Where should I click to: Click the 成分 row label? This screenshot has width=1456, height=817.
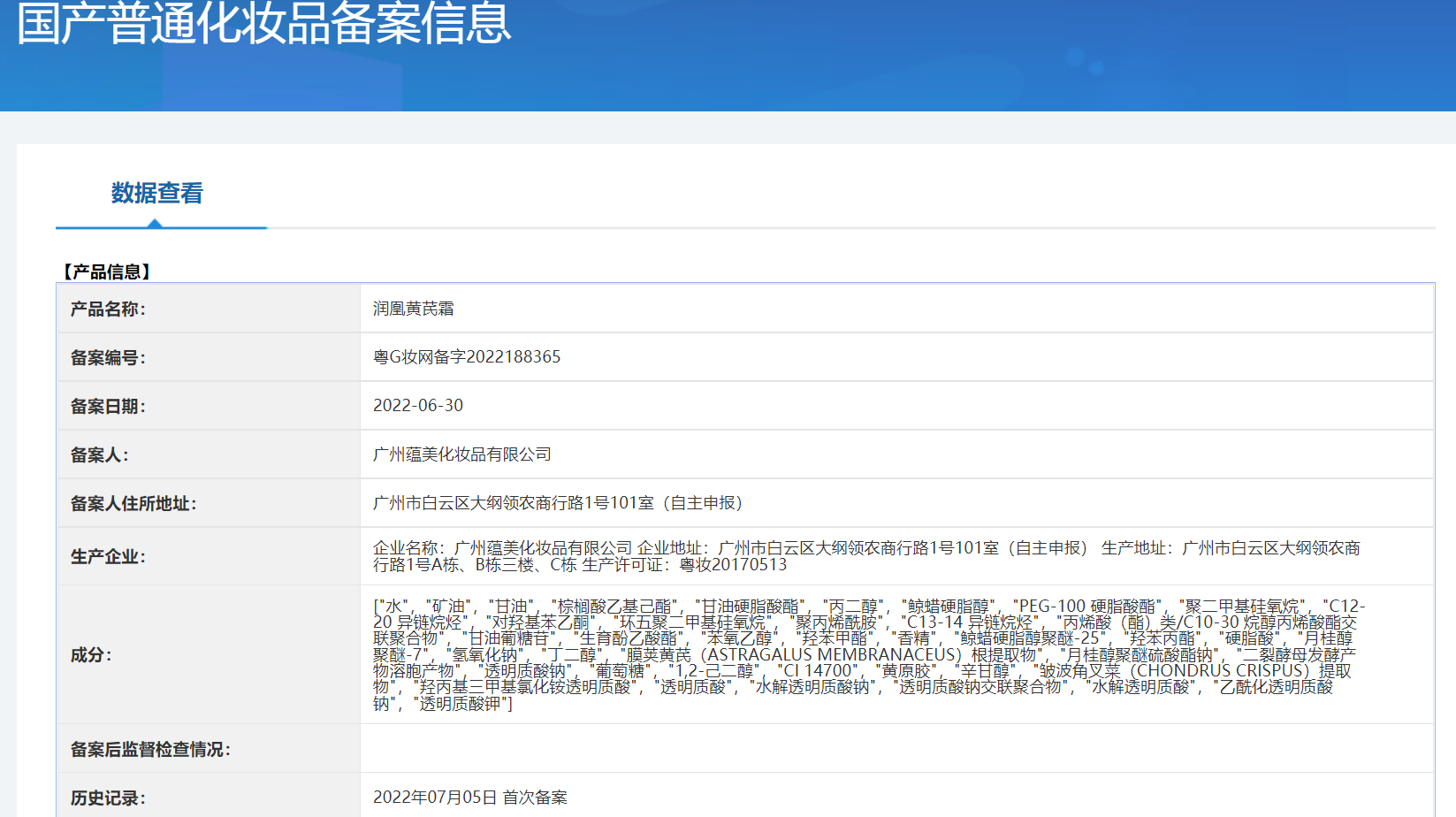(90, 654)
